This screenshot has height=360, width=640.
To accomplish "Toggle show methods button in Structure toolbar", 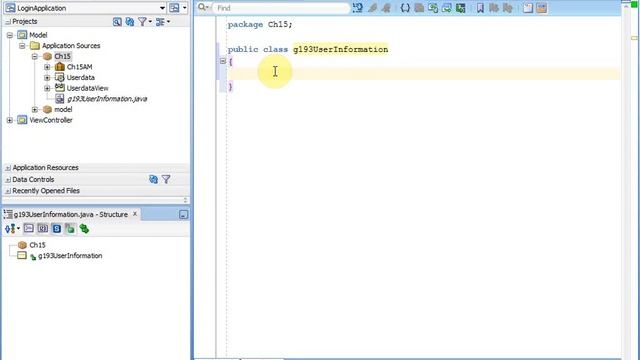I will pyautogui.click(x=29, y=229).
